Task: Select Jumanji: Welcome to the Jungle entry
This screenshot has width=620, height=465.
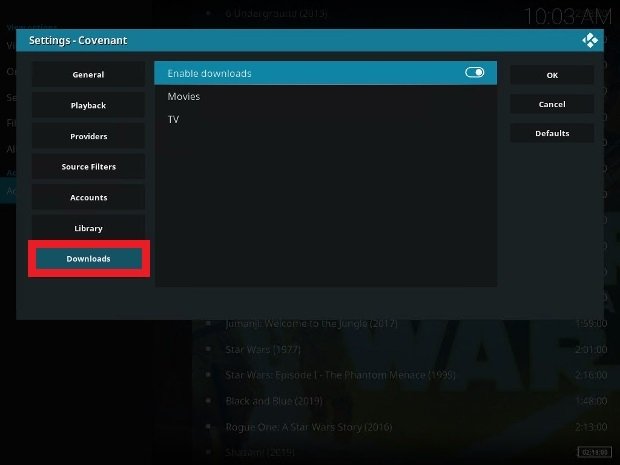Action: (x=311, y=323)
